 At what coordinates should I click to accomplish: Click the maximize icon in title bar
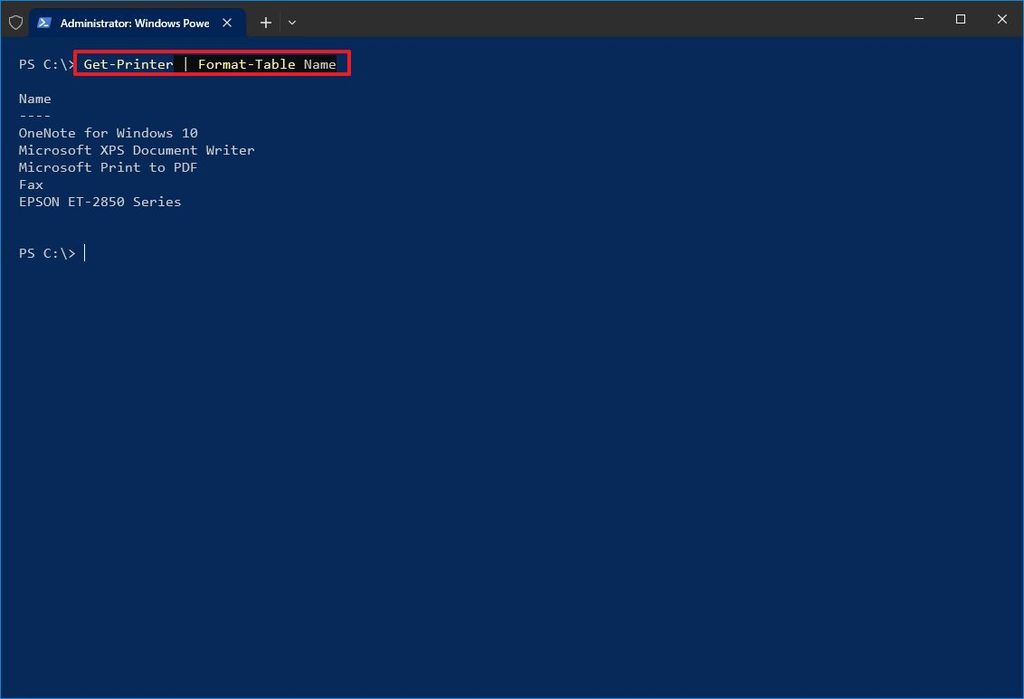point(960,19)
